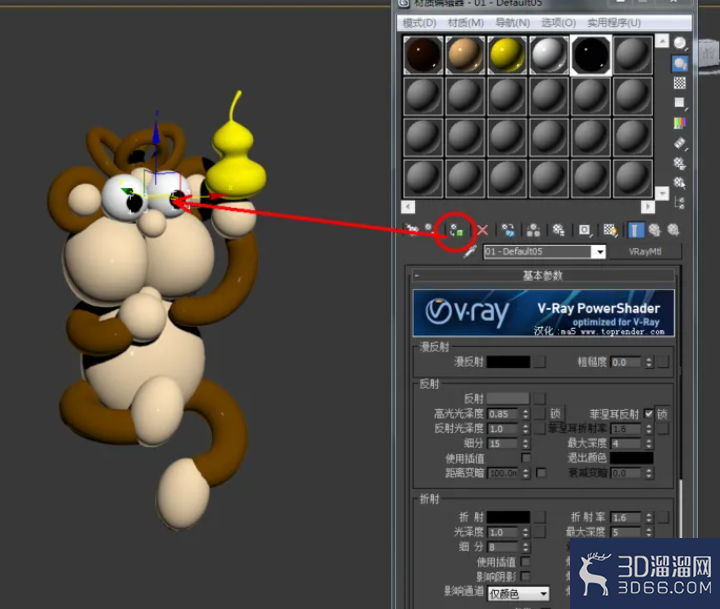Enable 使用插值 checkbox under 反射

click(526, 458)
